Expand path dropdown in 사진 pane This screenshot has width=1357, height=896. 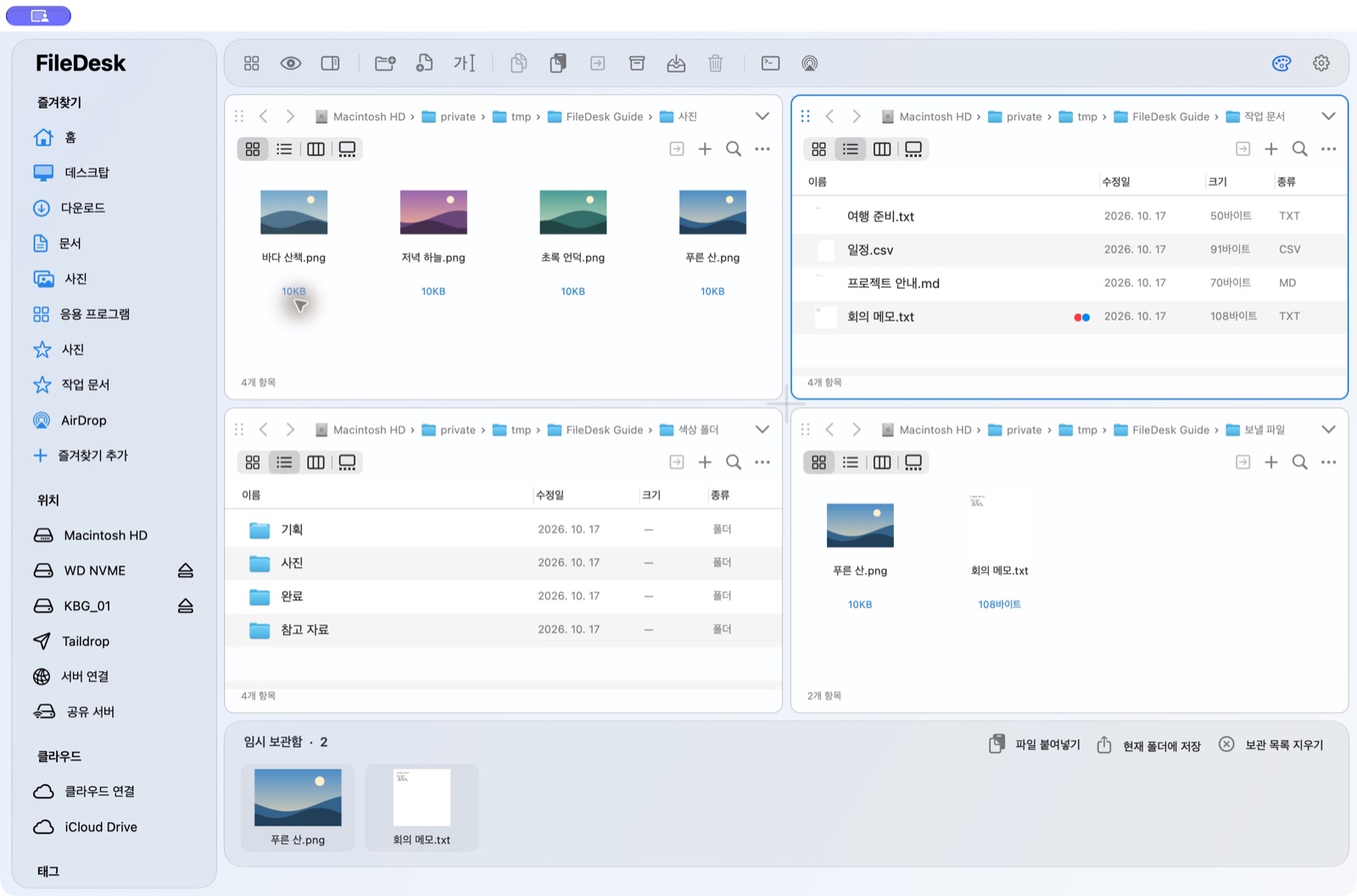(x=762, y=116)
